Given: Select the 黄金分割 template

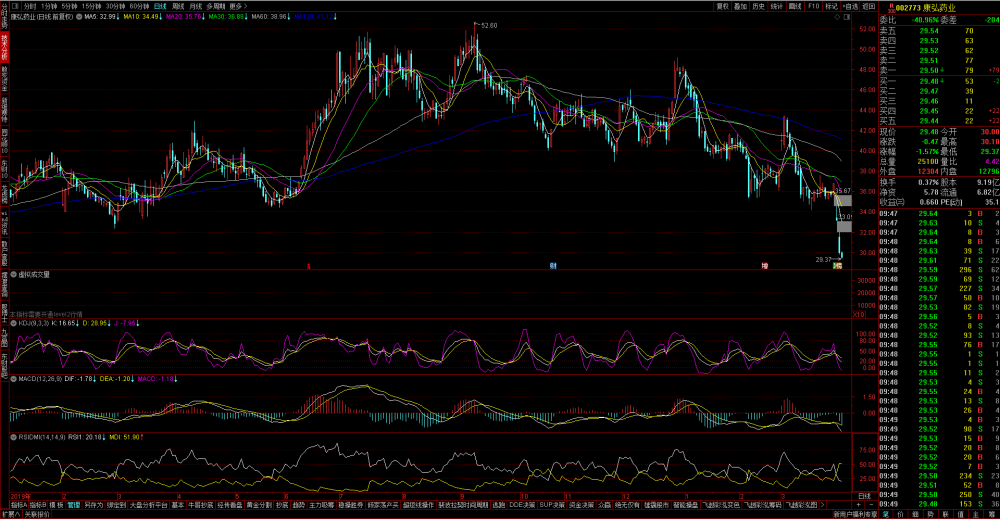Looking at the screenshot, I should coord(260,505).
